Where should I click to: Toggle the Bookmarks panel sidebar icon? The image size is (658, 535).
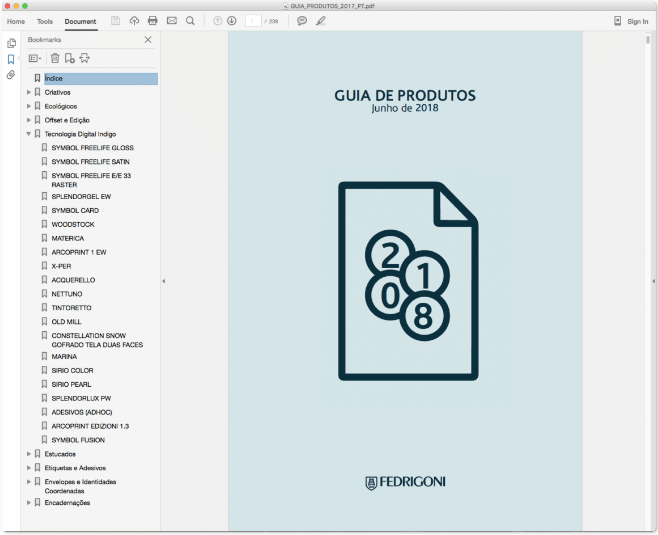pos(11,59)
